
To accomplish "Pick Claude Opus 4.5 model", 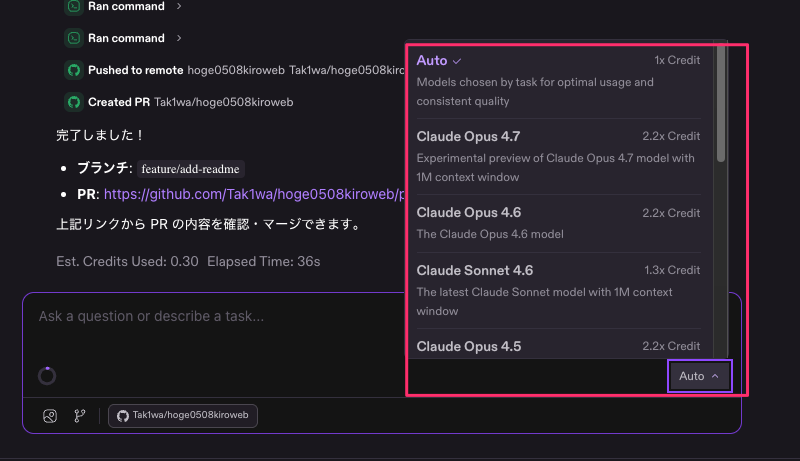I will pyautogui.click(x=558, y=344).
